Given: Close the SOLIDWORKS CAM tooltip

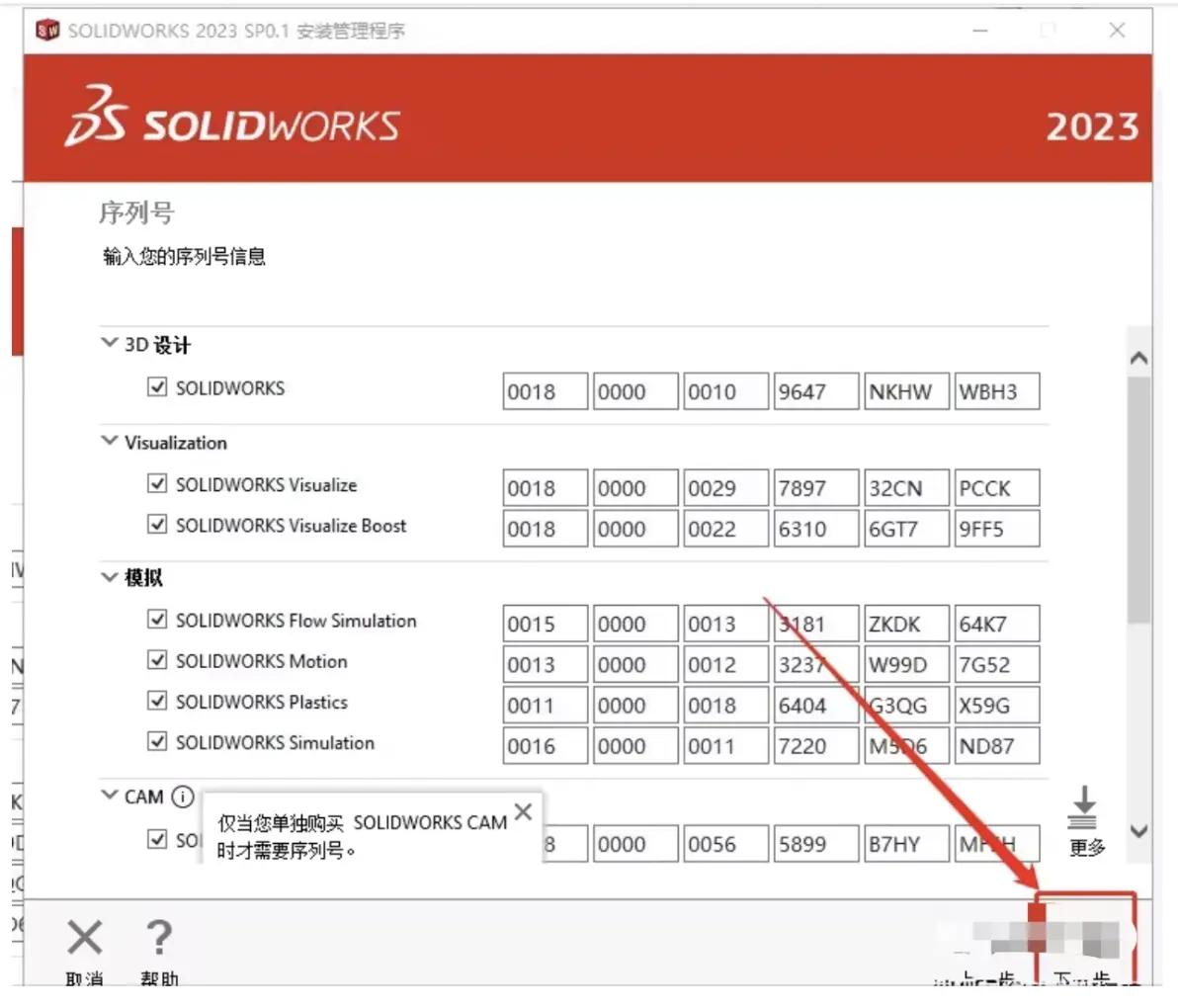Looking at the screenshot, I should click(x=524, y=811).
